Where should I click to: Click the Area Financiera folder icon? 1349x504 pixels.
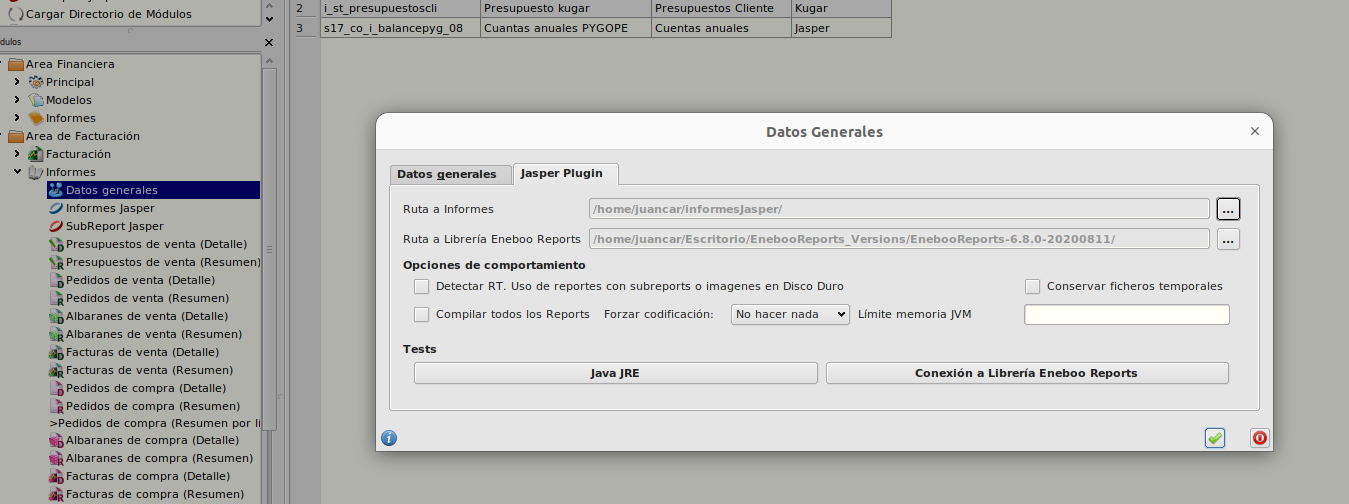[16, 64]
